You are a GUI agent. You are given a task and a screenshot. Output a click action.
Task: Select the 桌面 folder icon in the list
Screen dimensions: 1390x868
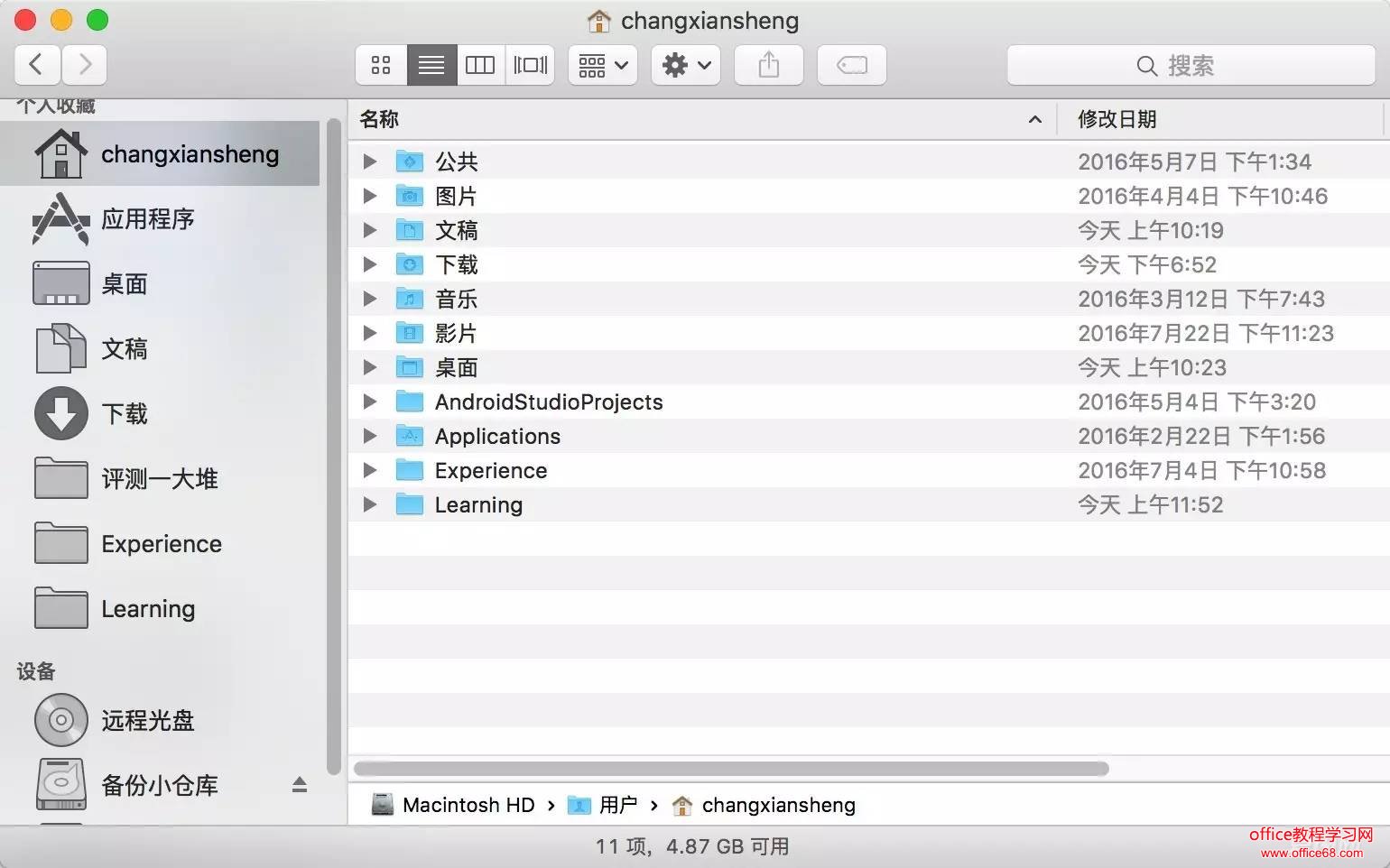(410, 367)
